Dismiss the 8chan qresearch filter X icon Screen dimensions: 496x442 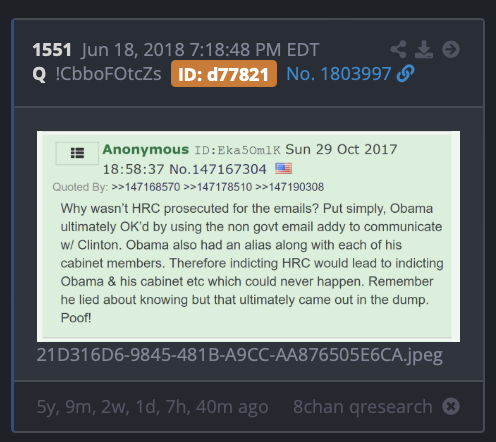(451, 406)
